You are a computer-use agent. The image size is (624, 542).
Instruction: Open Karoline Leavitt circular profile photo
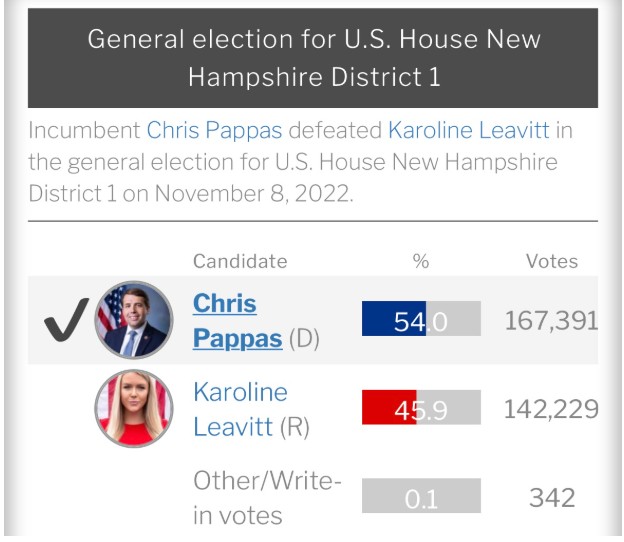[x=134, y=409]
